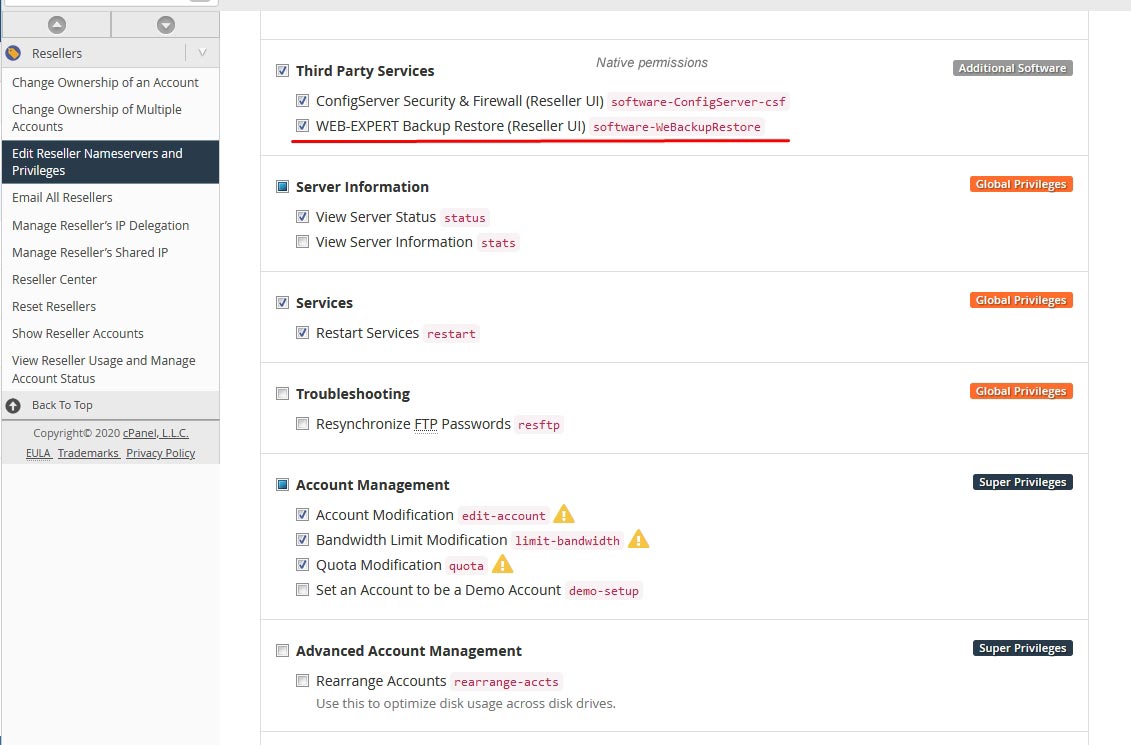Viewport: 1131px width, 745px height.
Task: Uncheck Quota Modification checkbox
Action: tap(302, 565)
